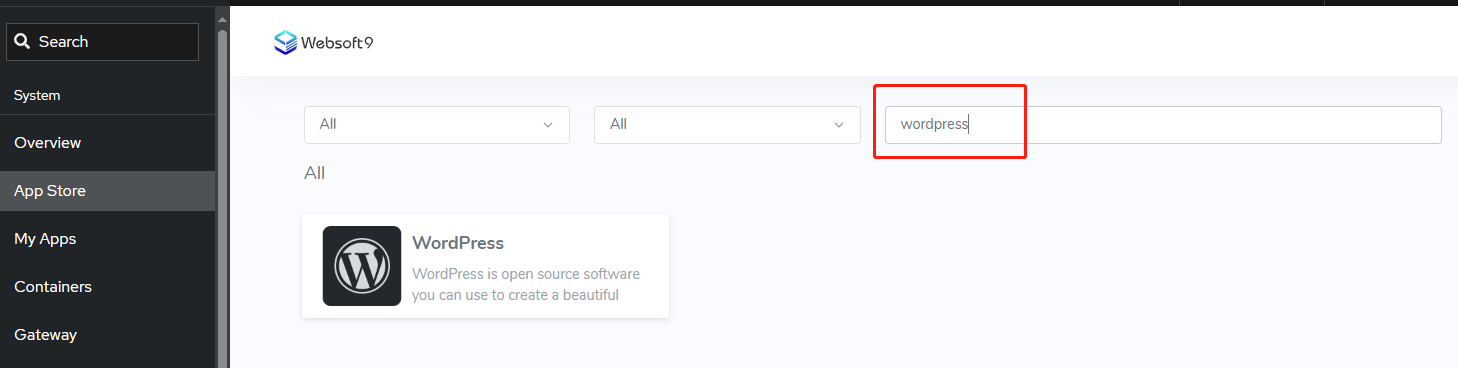Expand the chevron of first All dropdown
1458x368 pixels.
coord(547,125)
